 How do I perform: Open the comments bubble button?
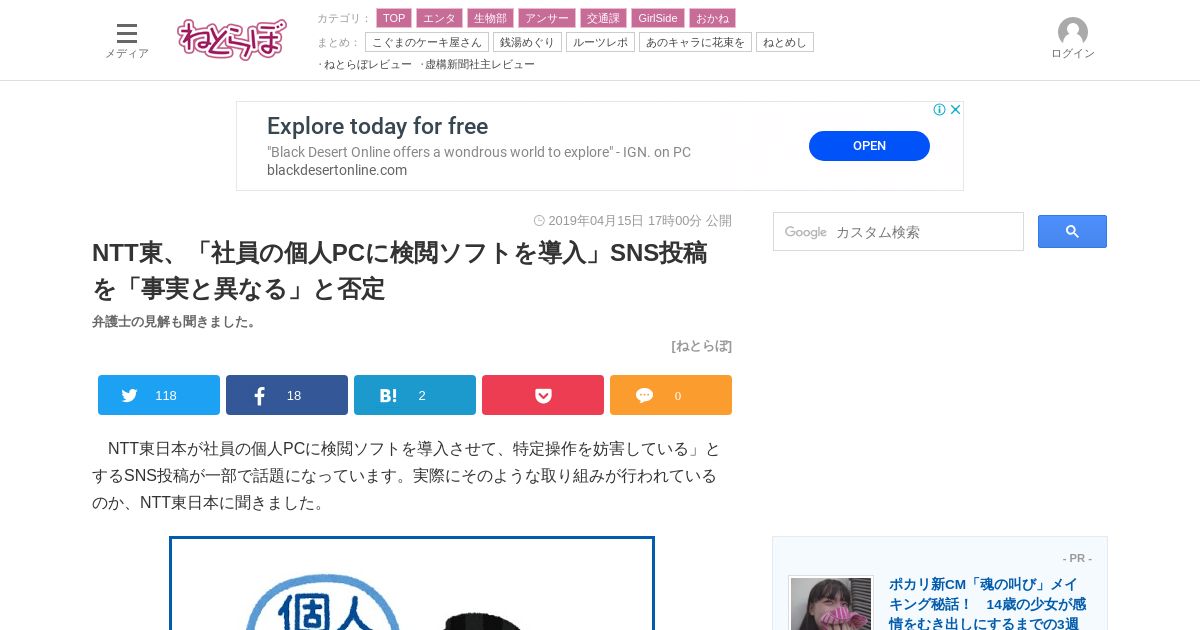tap(671, 395)
